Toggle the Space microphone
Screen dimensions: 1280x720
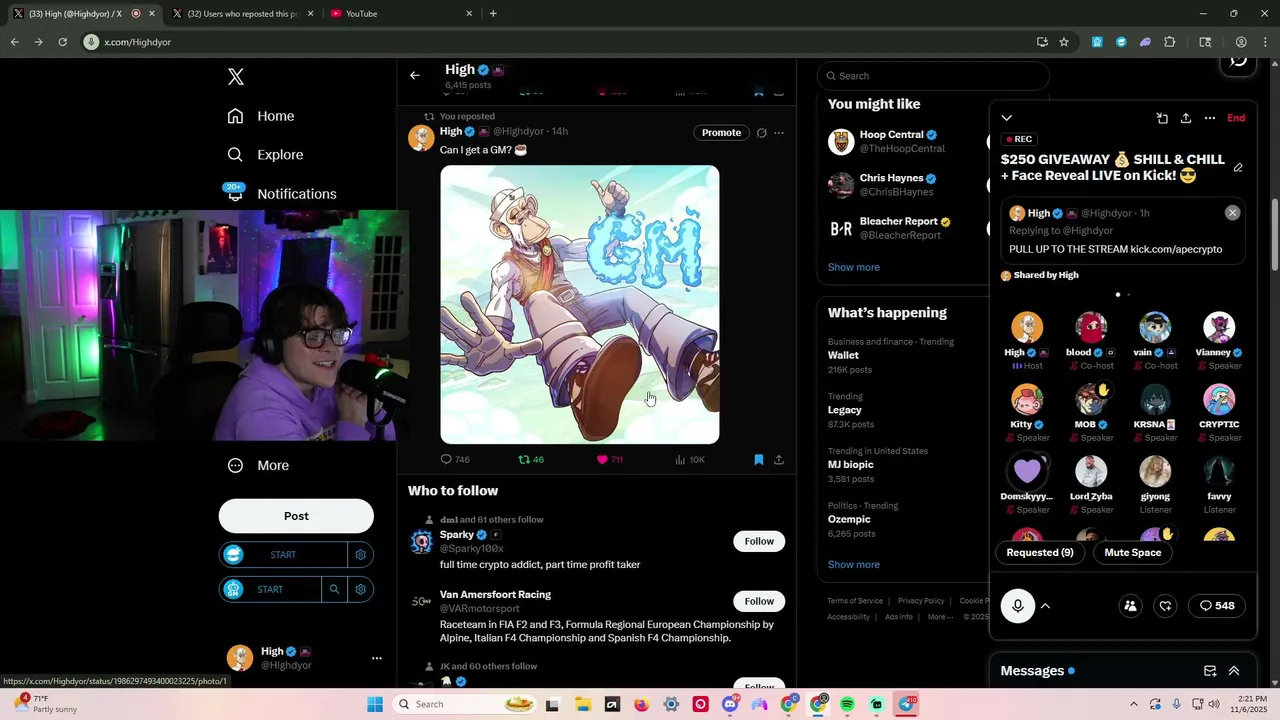click(1018, 606)
